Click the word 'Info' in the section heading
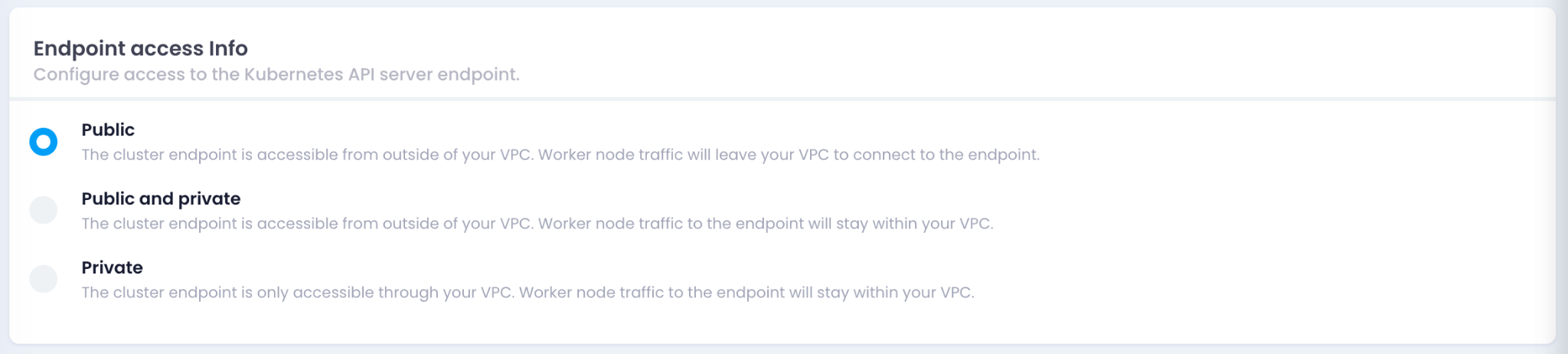 pyautogui.click(x=228, y=48)
